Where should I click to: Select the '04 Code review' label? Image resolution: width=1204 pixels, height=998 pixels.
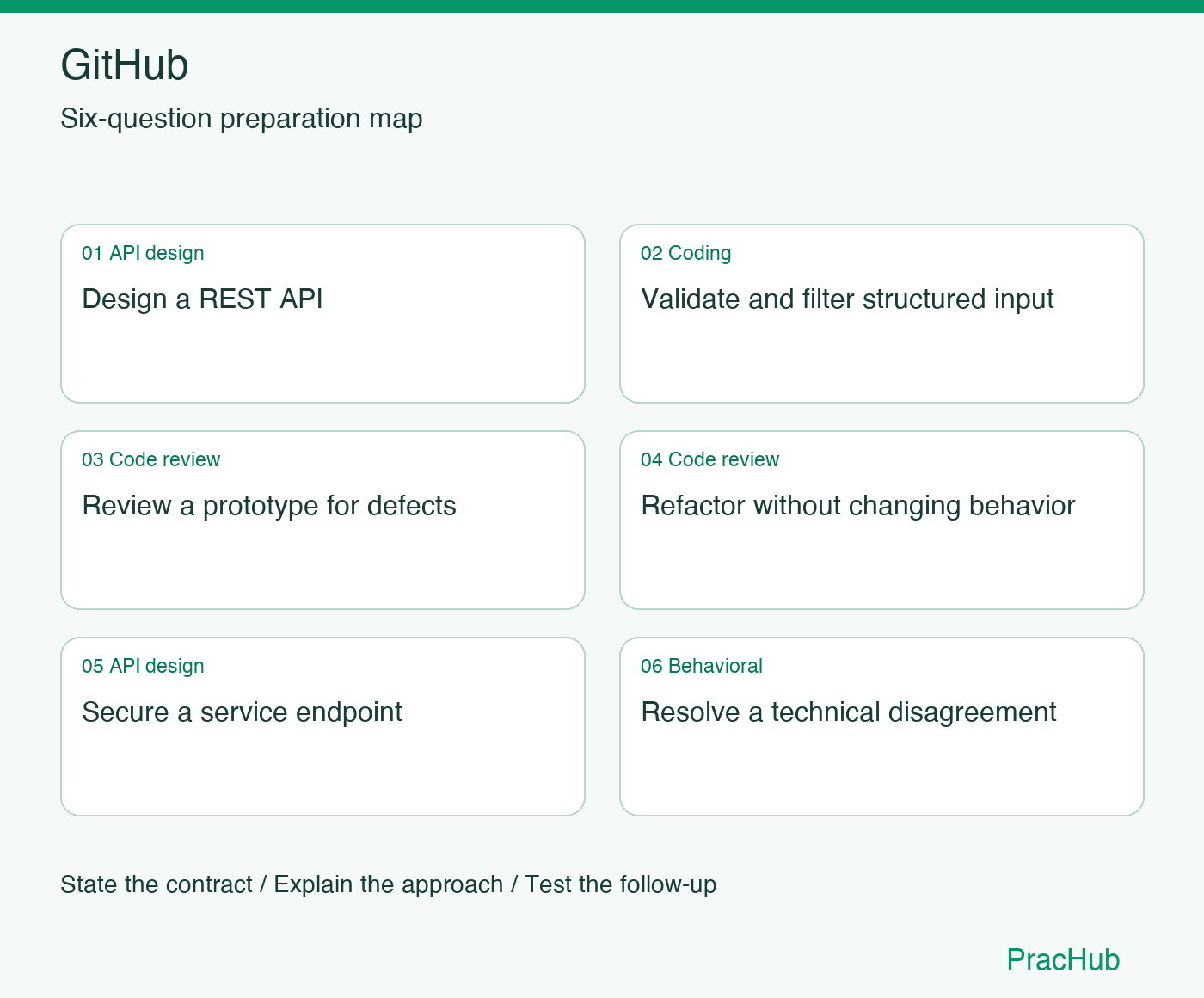(x=709, y=459)
